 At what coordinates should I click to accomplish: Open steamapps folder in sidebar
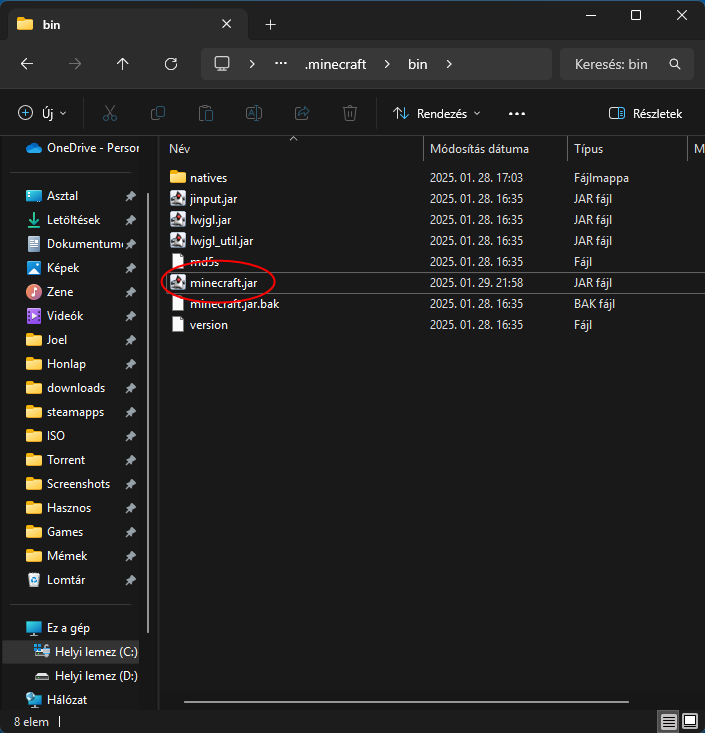[x=65, y=412]
